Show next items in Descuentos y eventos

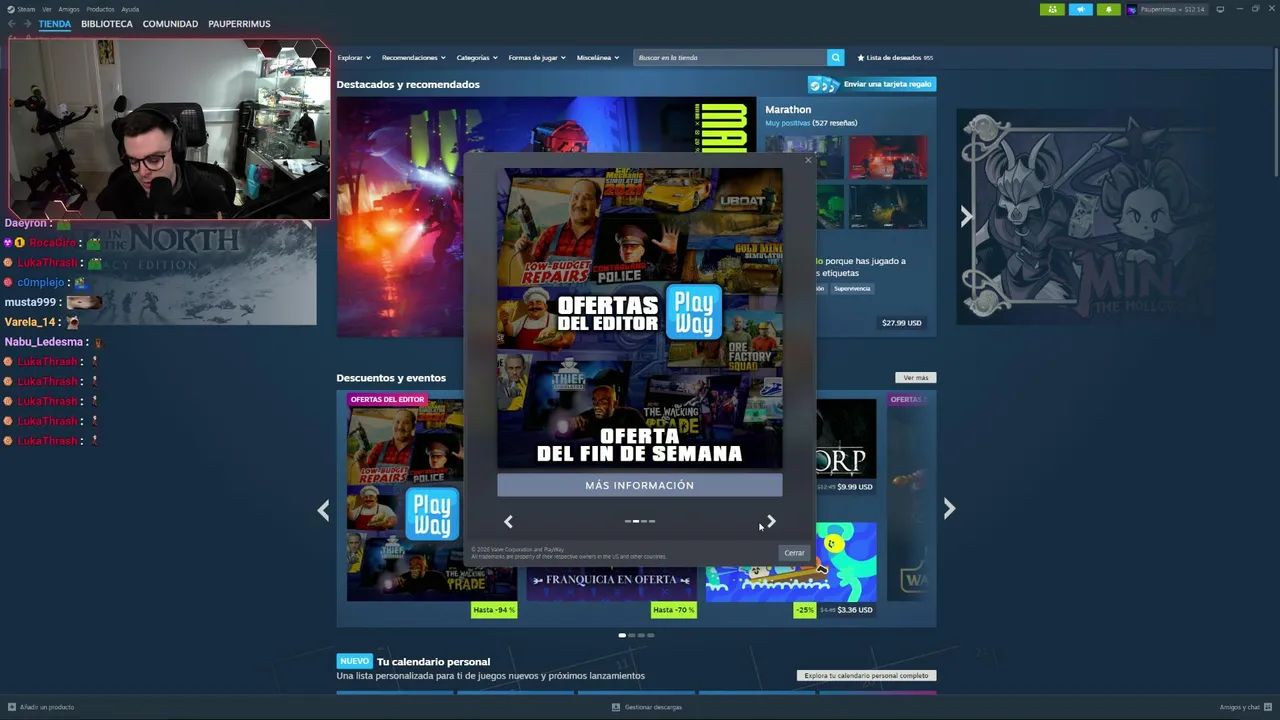[x=949, y=509]
